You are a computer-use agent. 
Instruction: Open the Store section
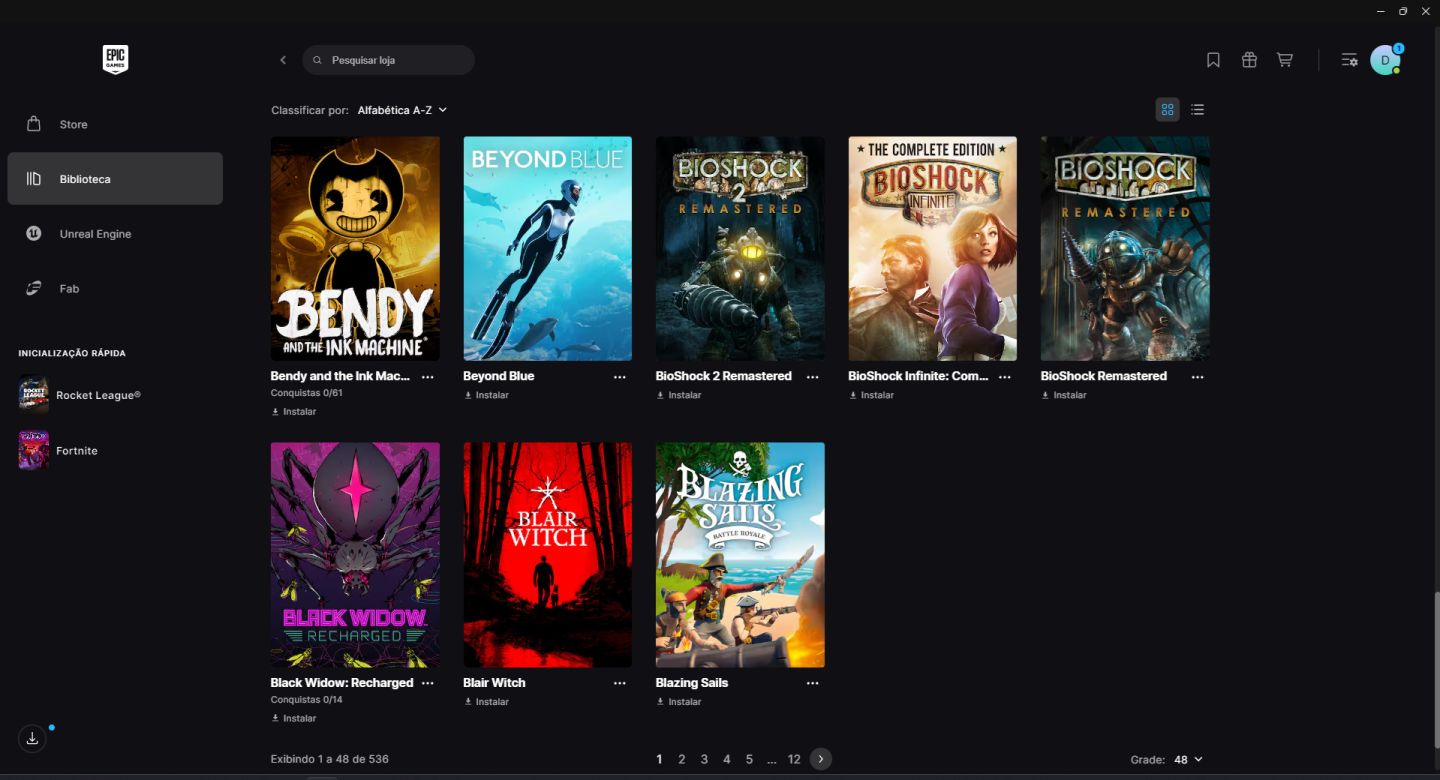[115, 124]
